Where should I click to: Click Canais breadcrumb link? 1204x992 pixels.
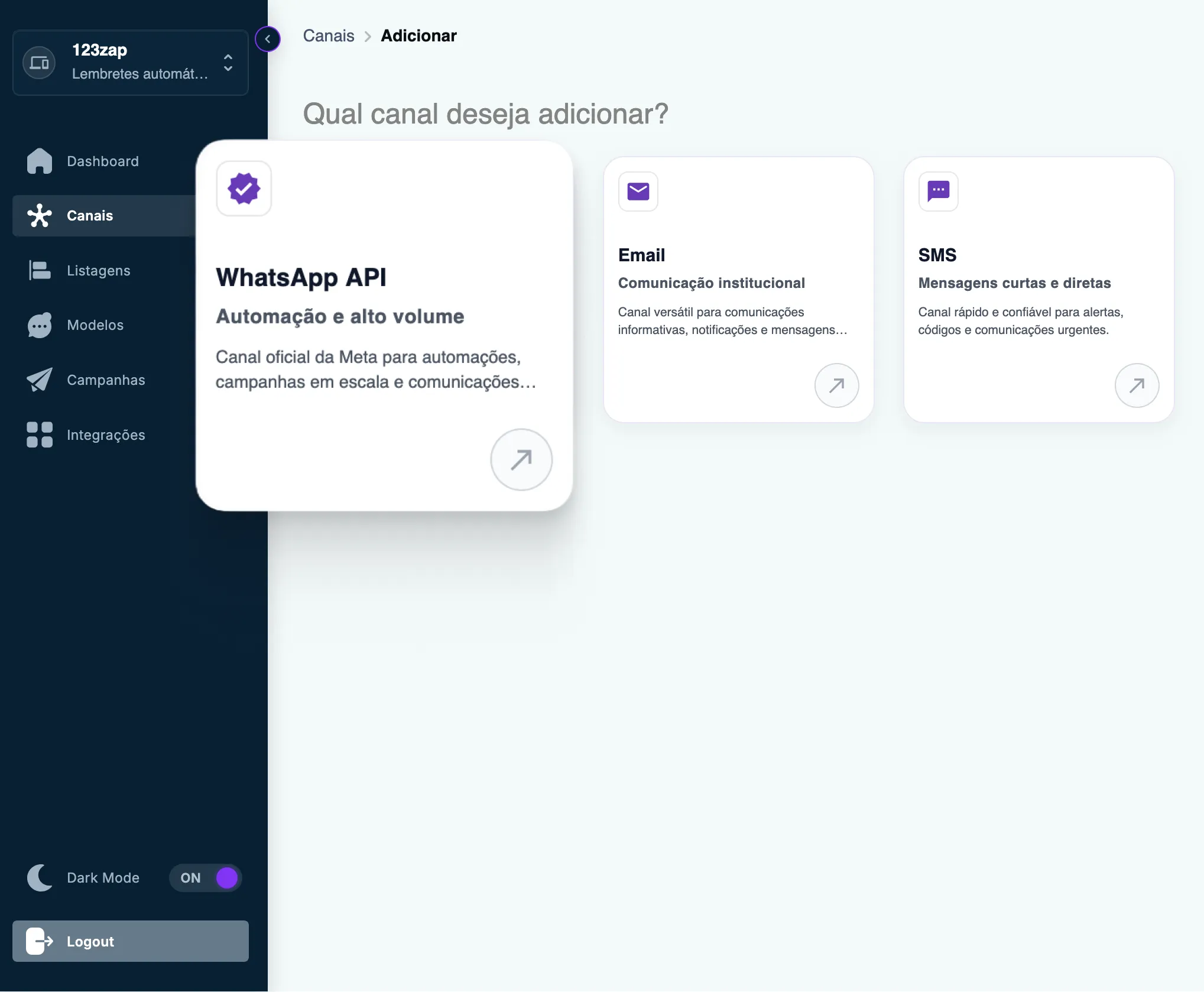(x=329, y=36)
